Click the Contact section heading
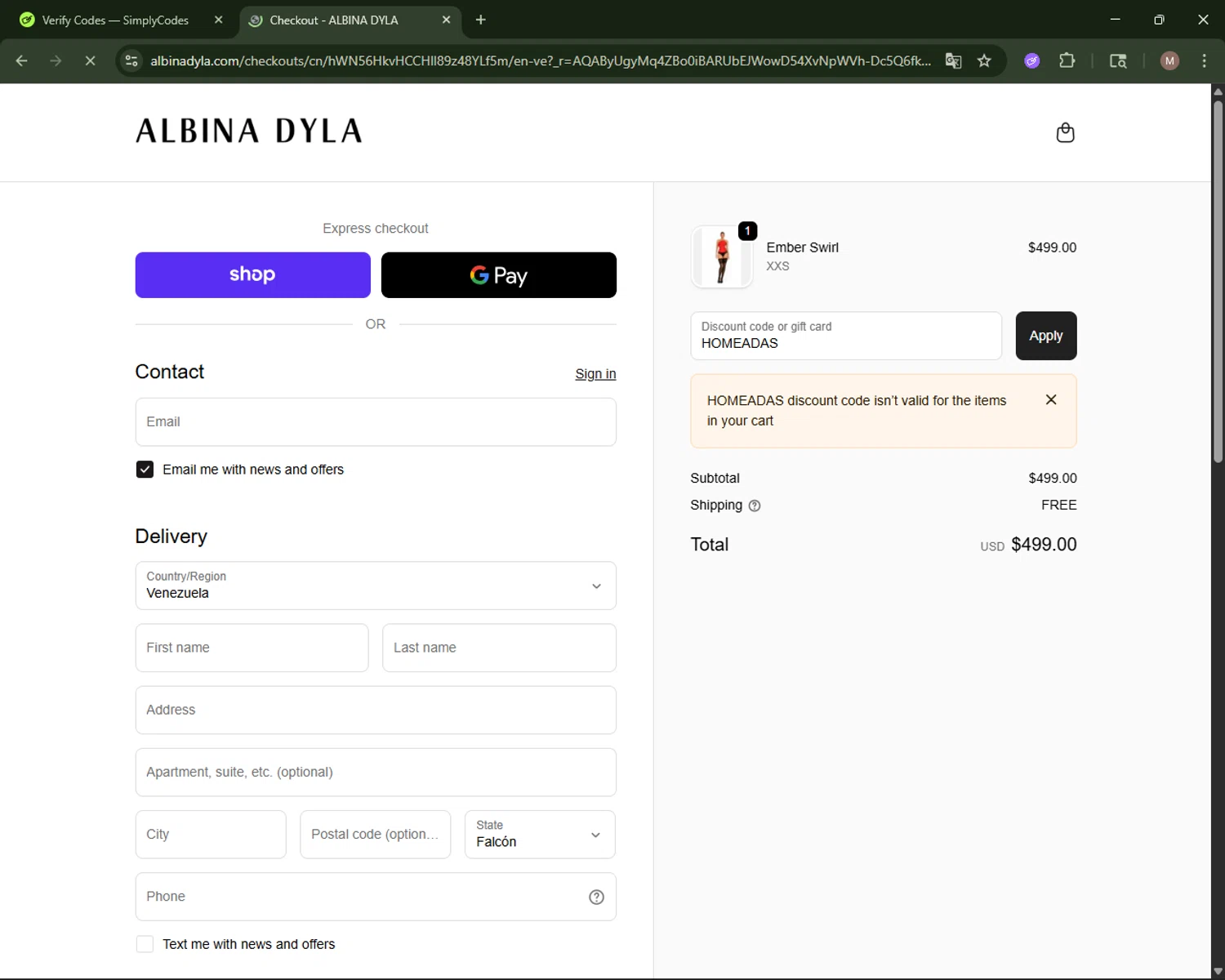 point(170,372)
